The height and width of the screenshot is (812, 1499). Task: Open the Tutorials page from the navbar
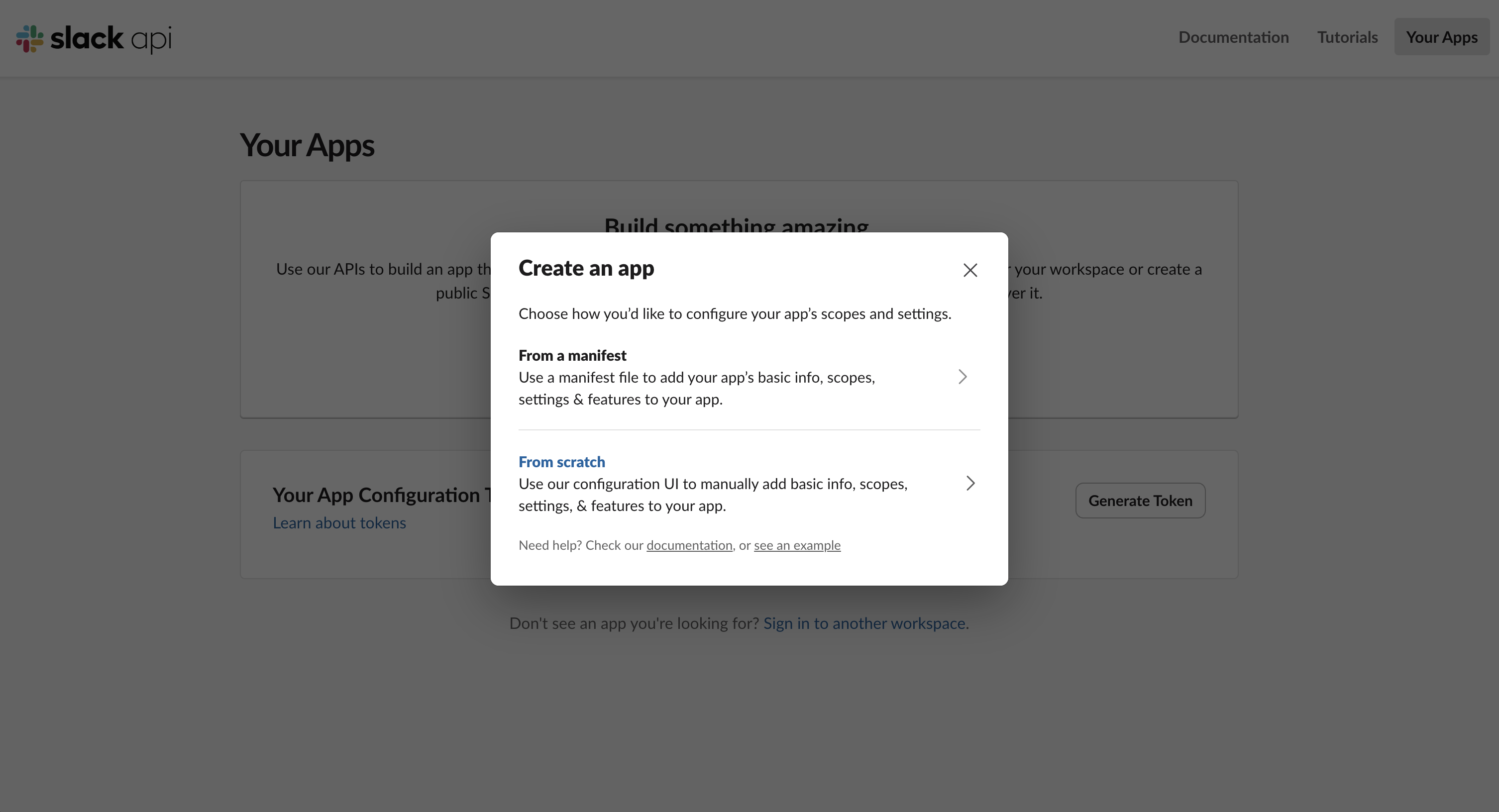pyautogui.click(x=1347, y=37)
